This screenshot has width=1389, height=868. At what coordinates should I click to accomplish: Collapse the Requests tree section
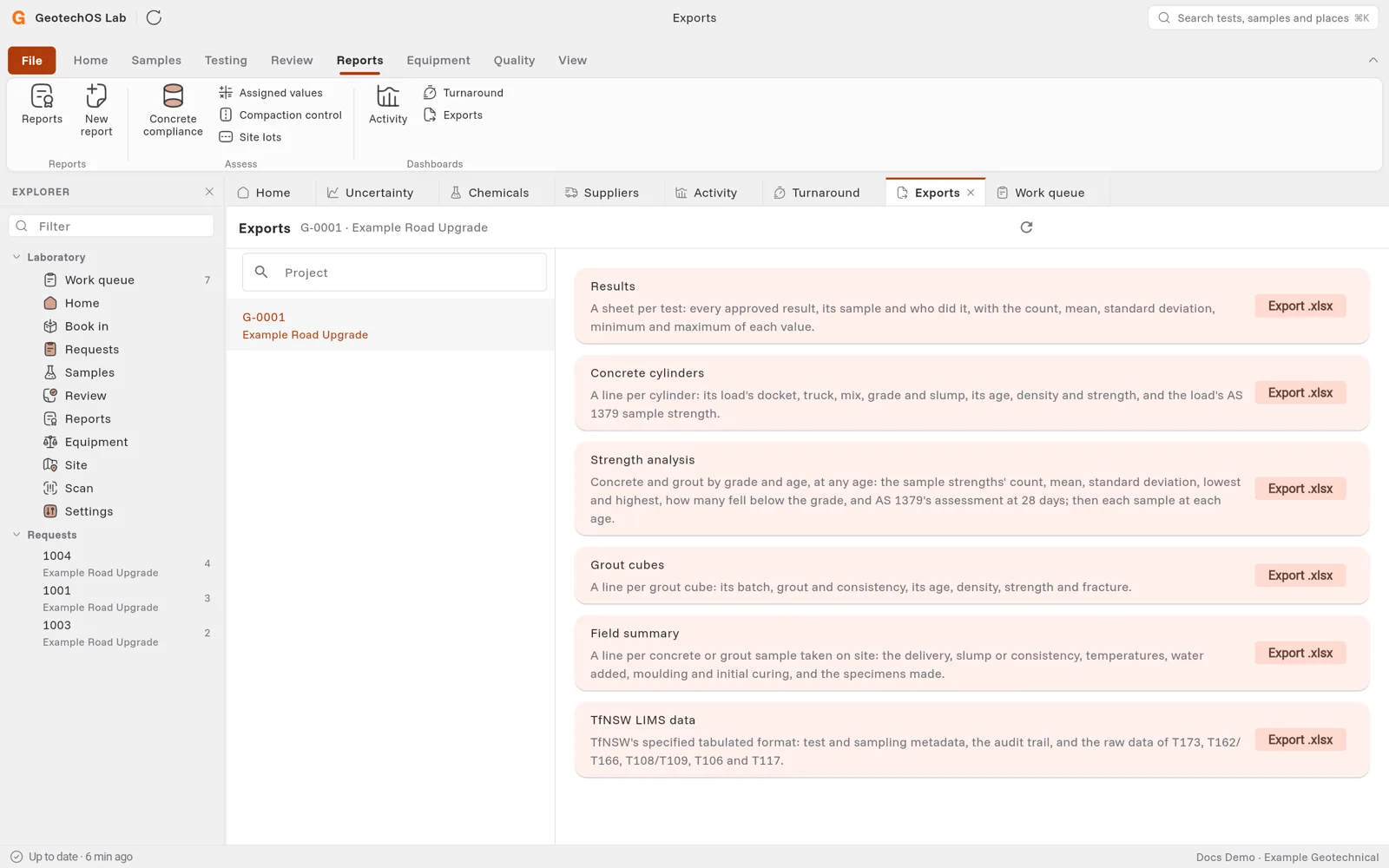pyautogui.click(x=16, y=535)
